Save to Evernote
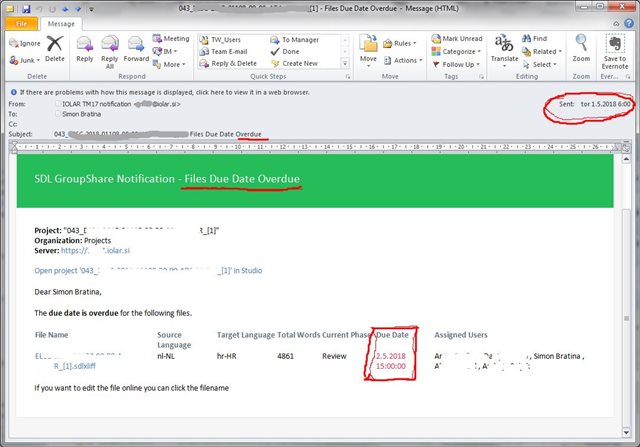The width and height of the screenshot is (640, 447). point(615,51)
